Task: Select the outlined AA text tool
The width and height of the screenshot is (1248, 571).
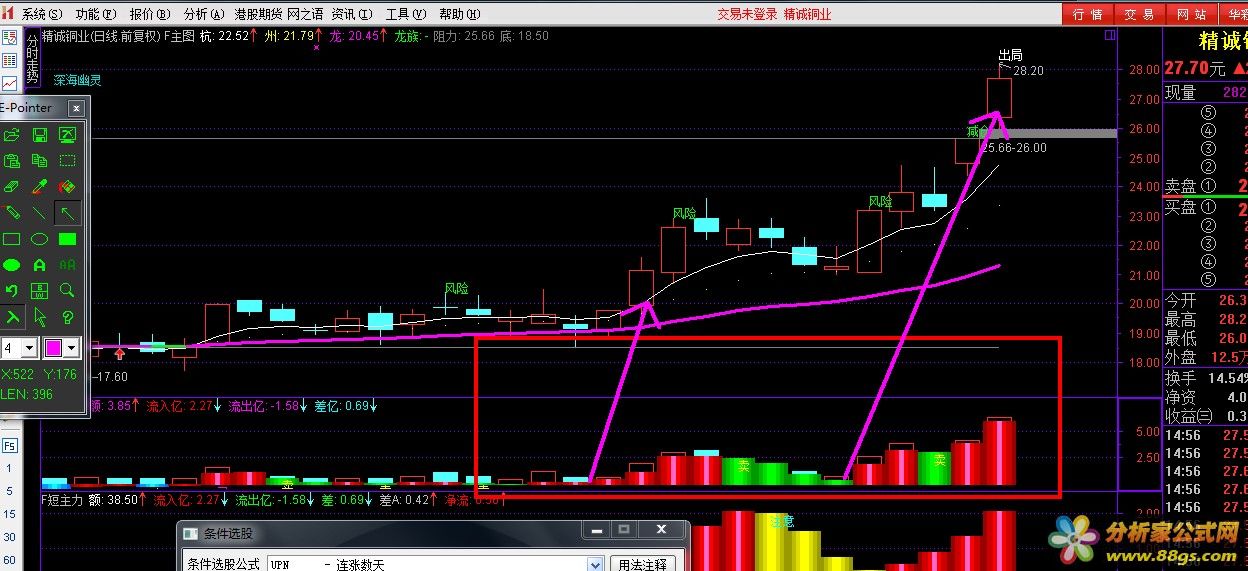Action: (x=67, y=265)
